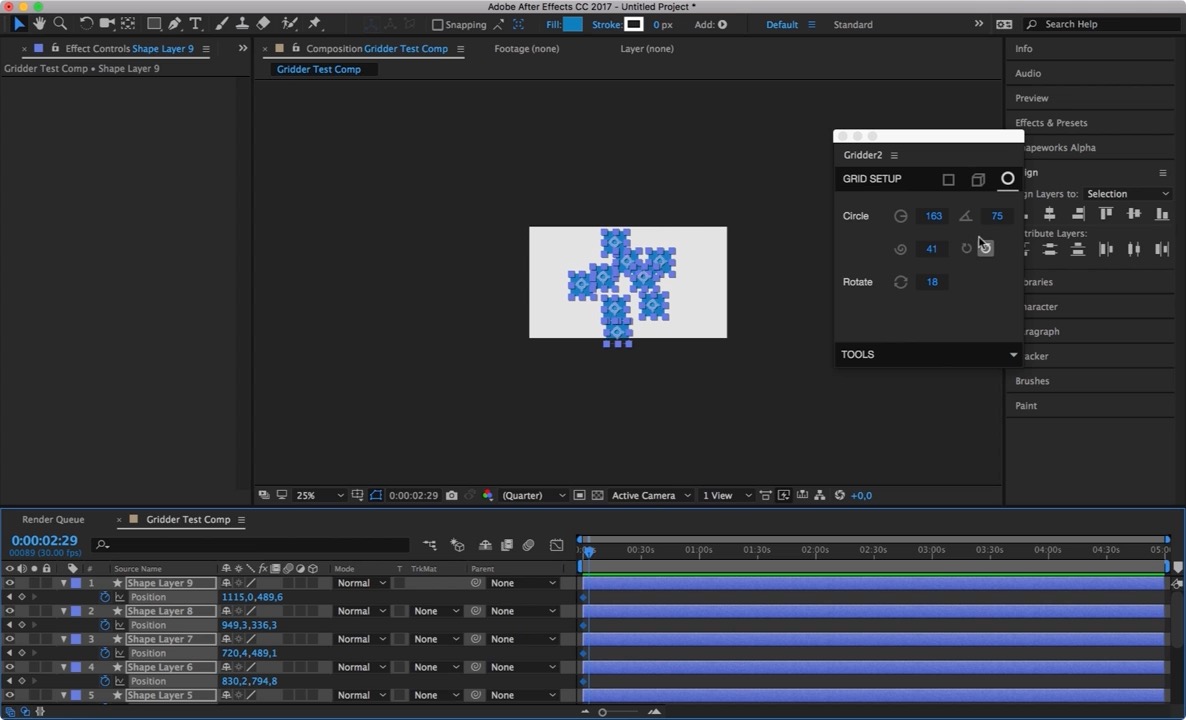Choose circle grid mode in Gridder2
The width and height of the screenshot is (1186, 720).
pos(1007,179)
